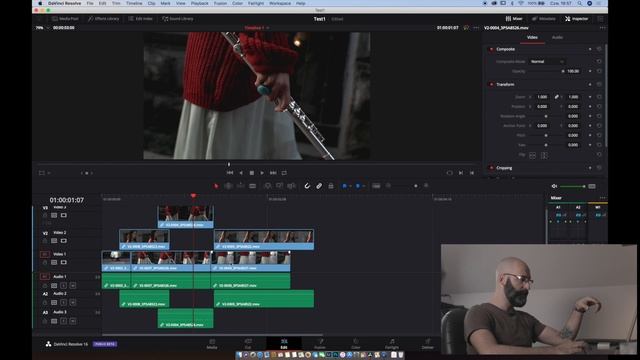Jump to last frame of timeline
This screenshot has width=640, height=360.
tap(273, 173)
